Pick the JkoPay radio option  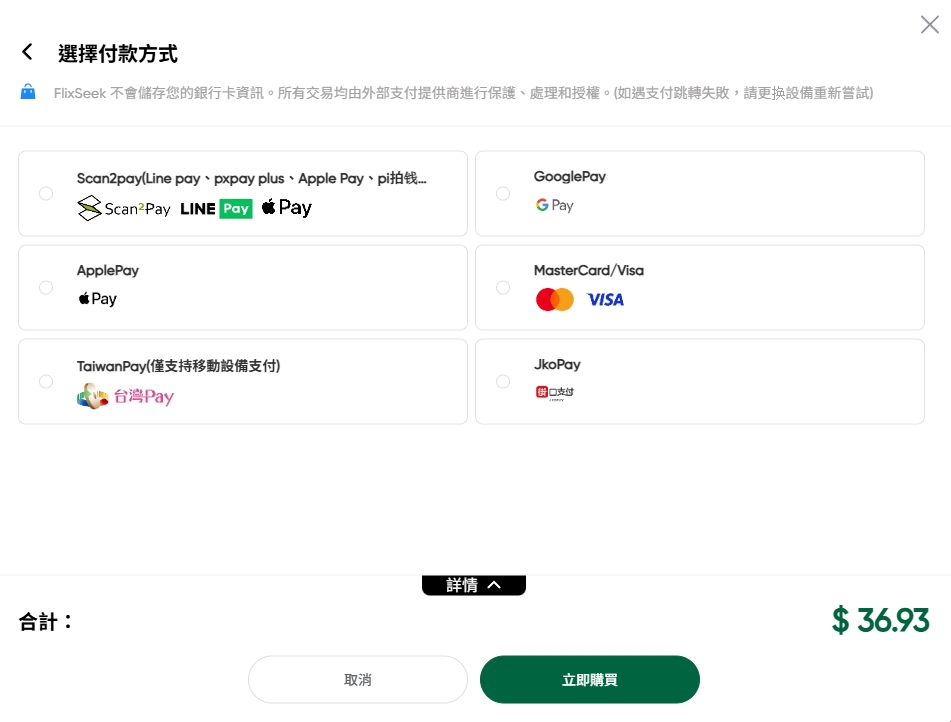pos(503,382)
